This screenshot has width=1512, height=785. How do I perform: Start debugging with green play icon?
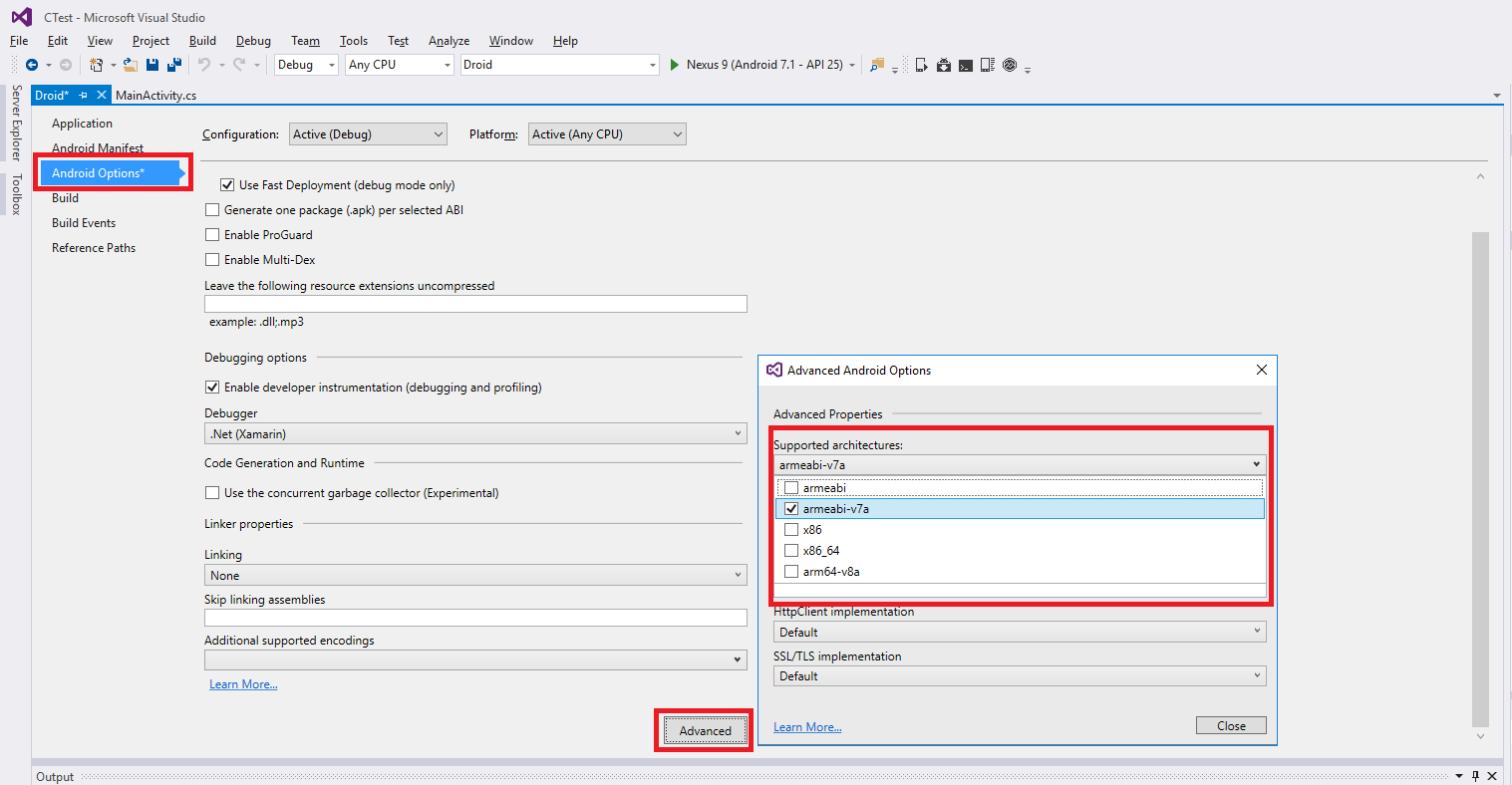[675, 65]
